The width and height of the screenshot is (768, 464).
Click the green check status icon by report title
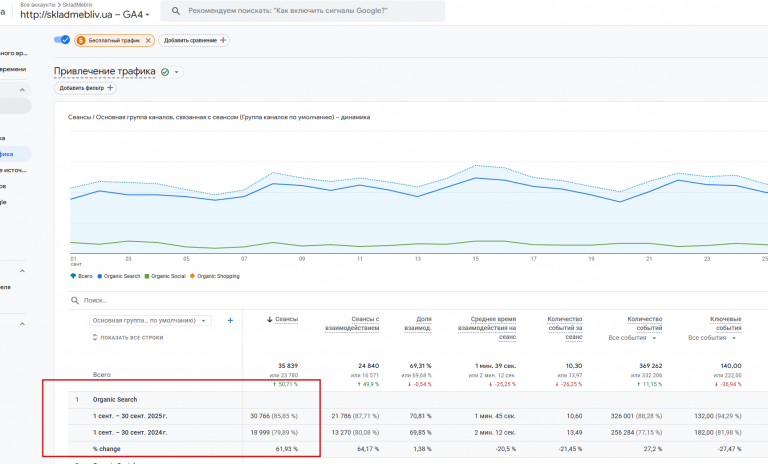click(x=165, y=72)
